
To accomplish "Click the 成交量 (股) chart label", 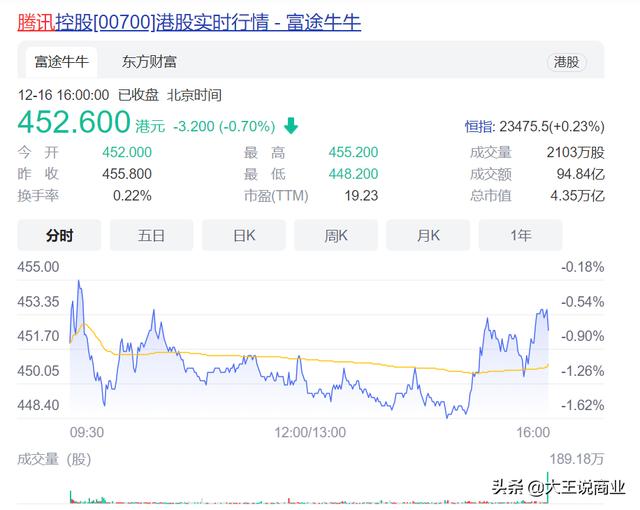I will pos(54,459).
